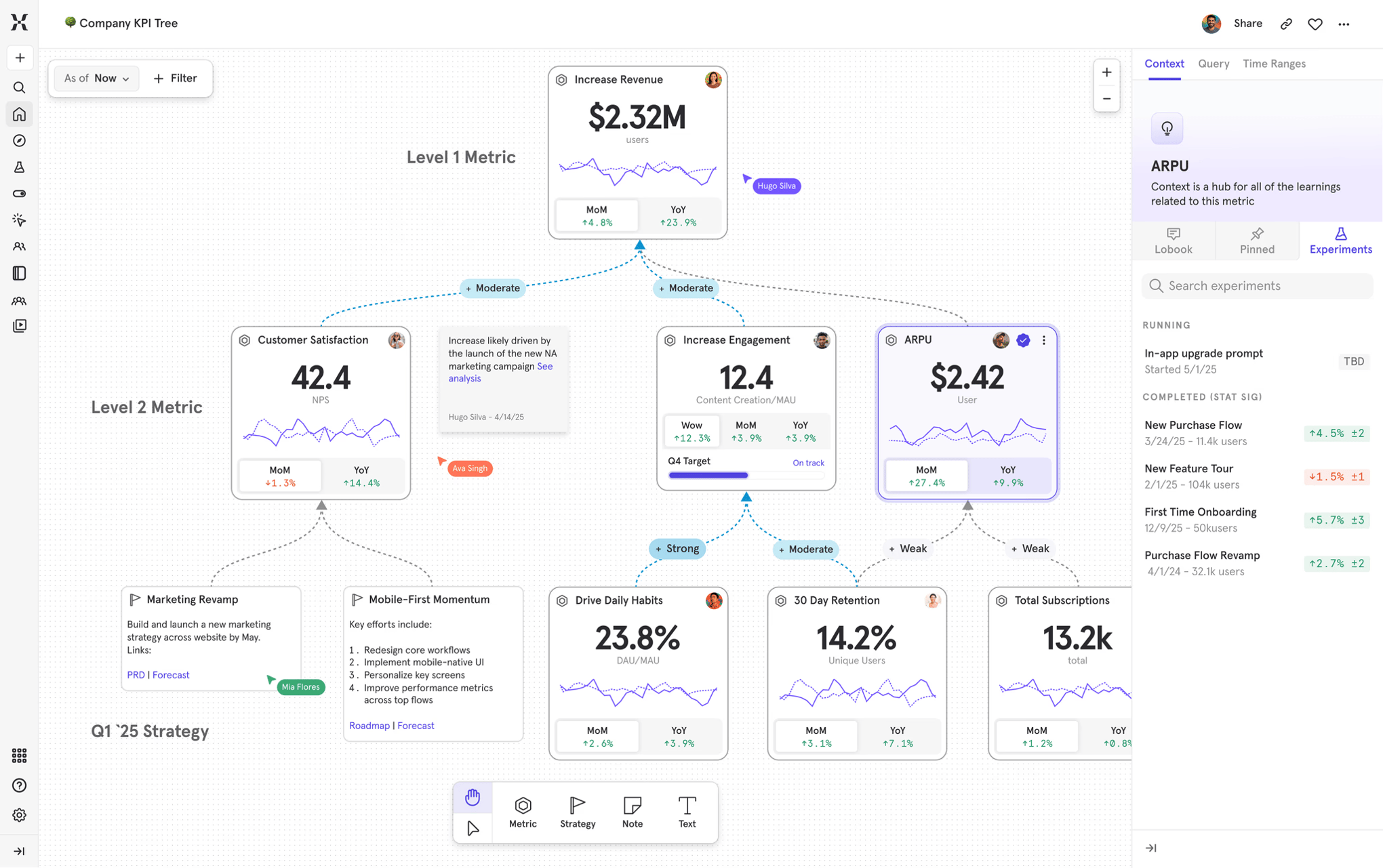The image size is (1383, 868).
Task: Click the heart favorite icon in the top bar
Action: pos(1315,23)
